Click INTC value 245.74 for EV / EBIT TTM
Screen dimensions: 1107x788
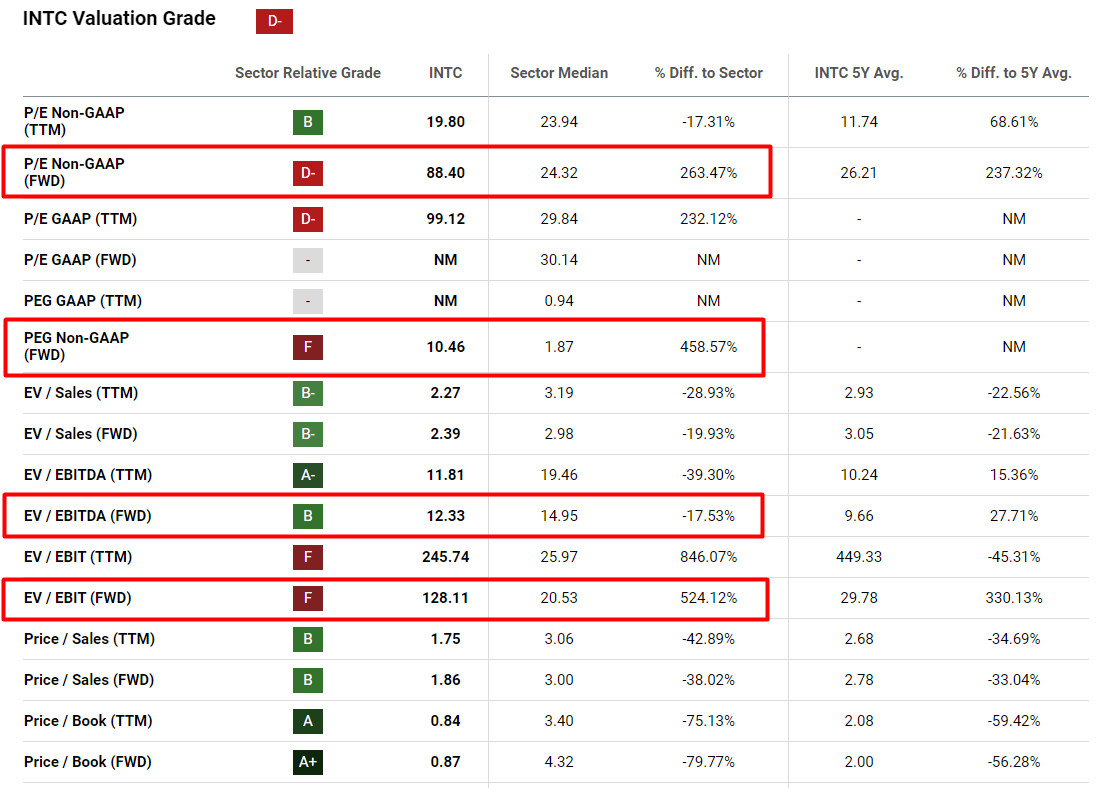pyautogui.click(x=445, y=556)
